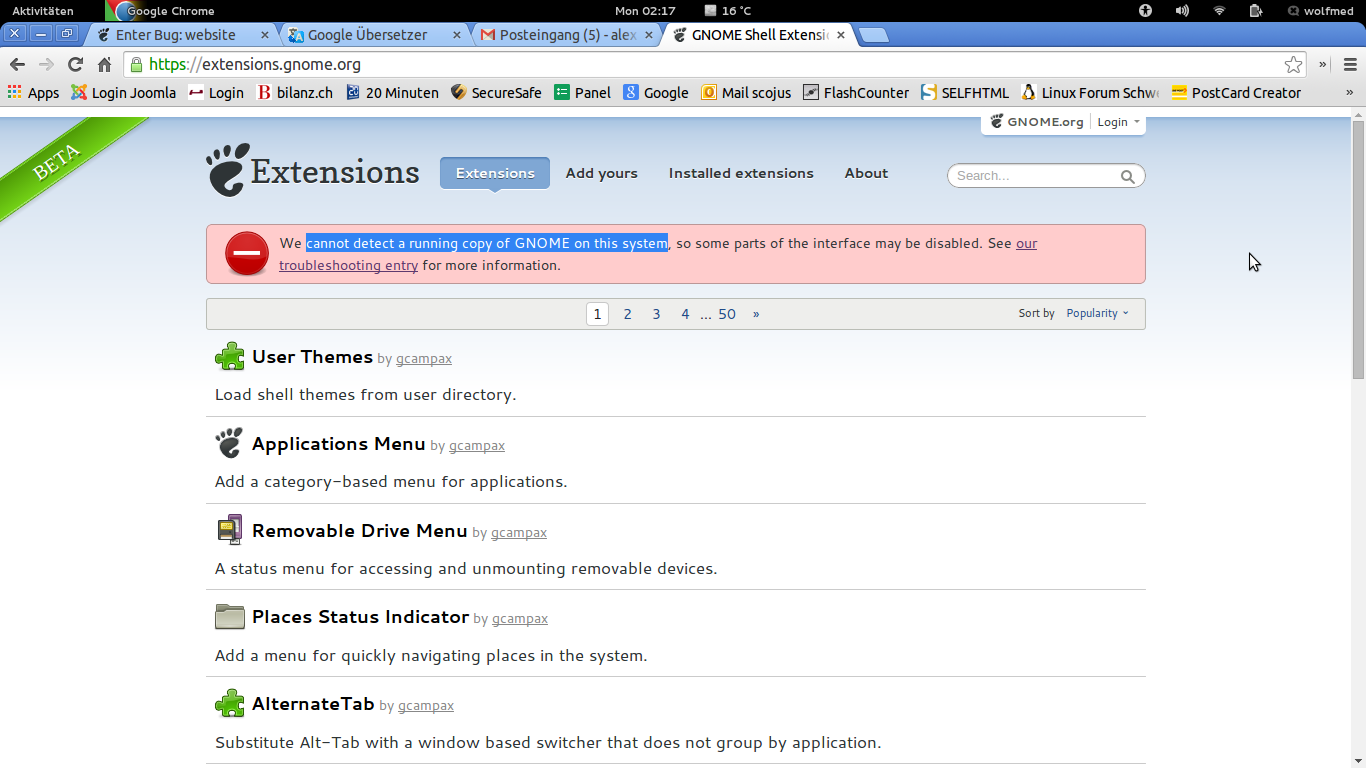1366x768 pixels.
Task: Reload the page with the refresh icon
Action: [x=75, y=64]
